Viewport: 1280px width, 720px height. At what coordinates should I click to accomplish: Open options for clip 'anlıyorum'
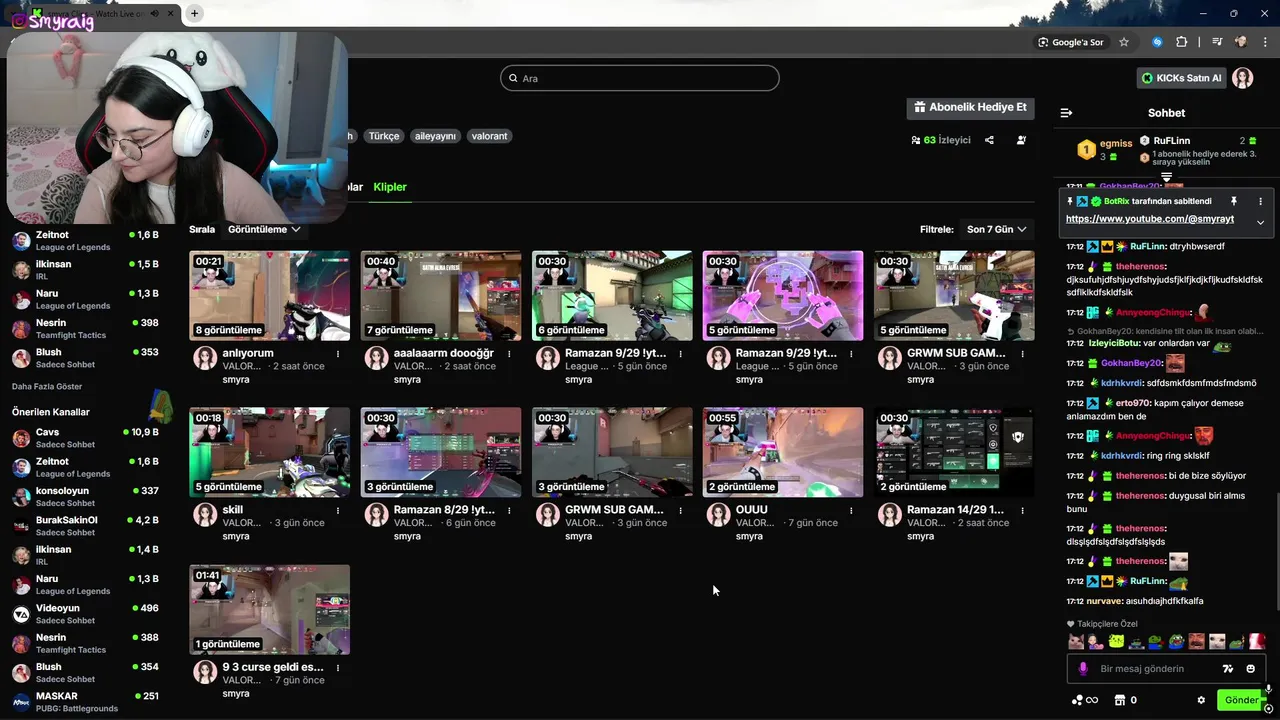click(x=338, y=354)
